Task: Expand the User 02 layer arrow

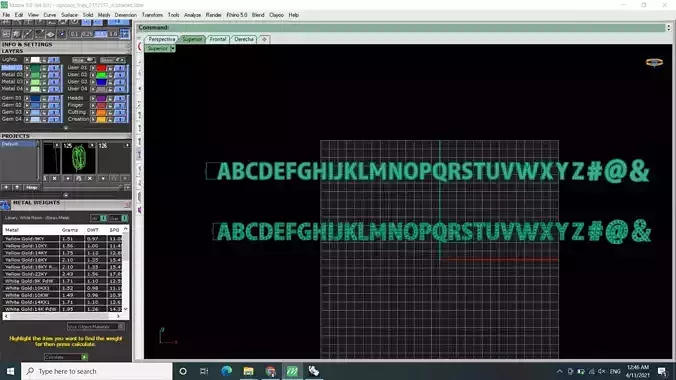Action: click(x=93, y=75)
